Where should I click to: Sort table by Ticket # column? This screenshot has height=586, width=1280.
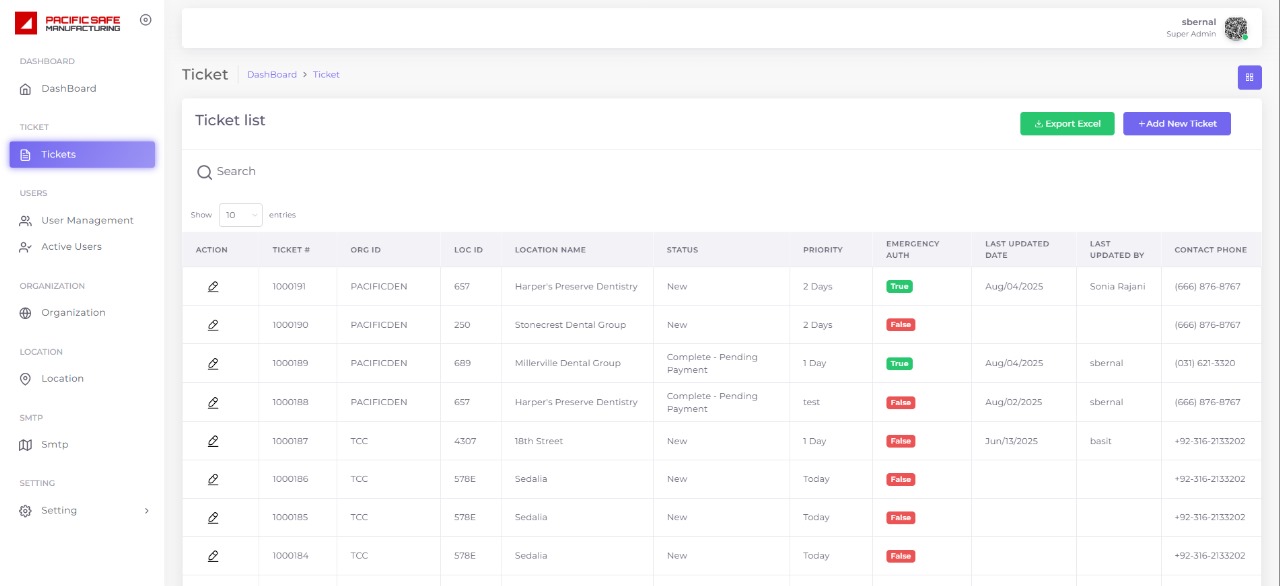pos(291,250)
